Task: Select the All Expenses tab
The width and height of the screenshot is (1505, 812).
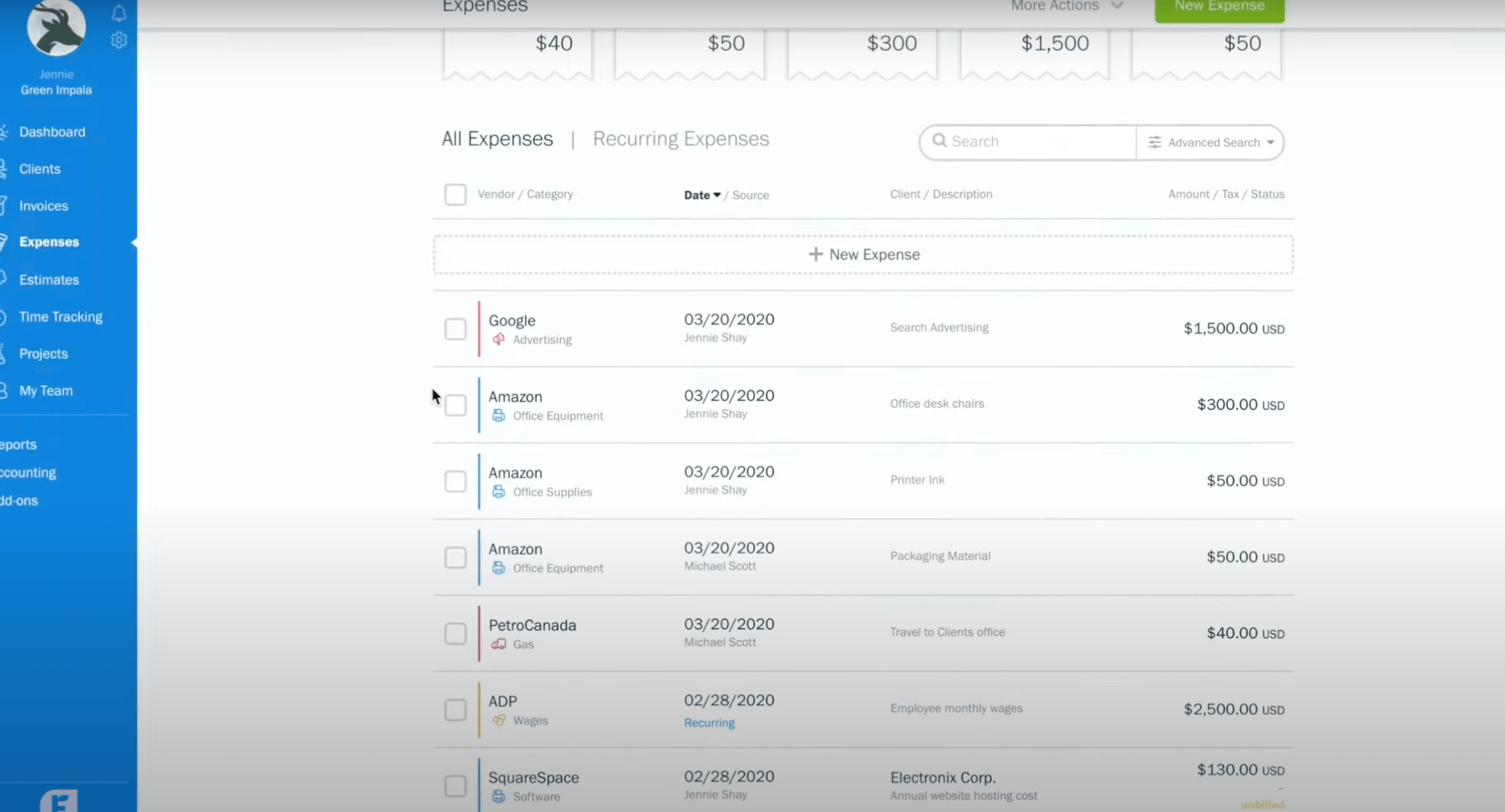Action: point(496,138)
